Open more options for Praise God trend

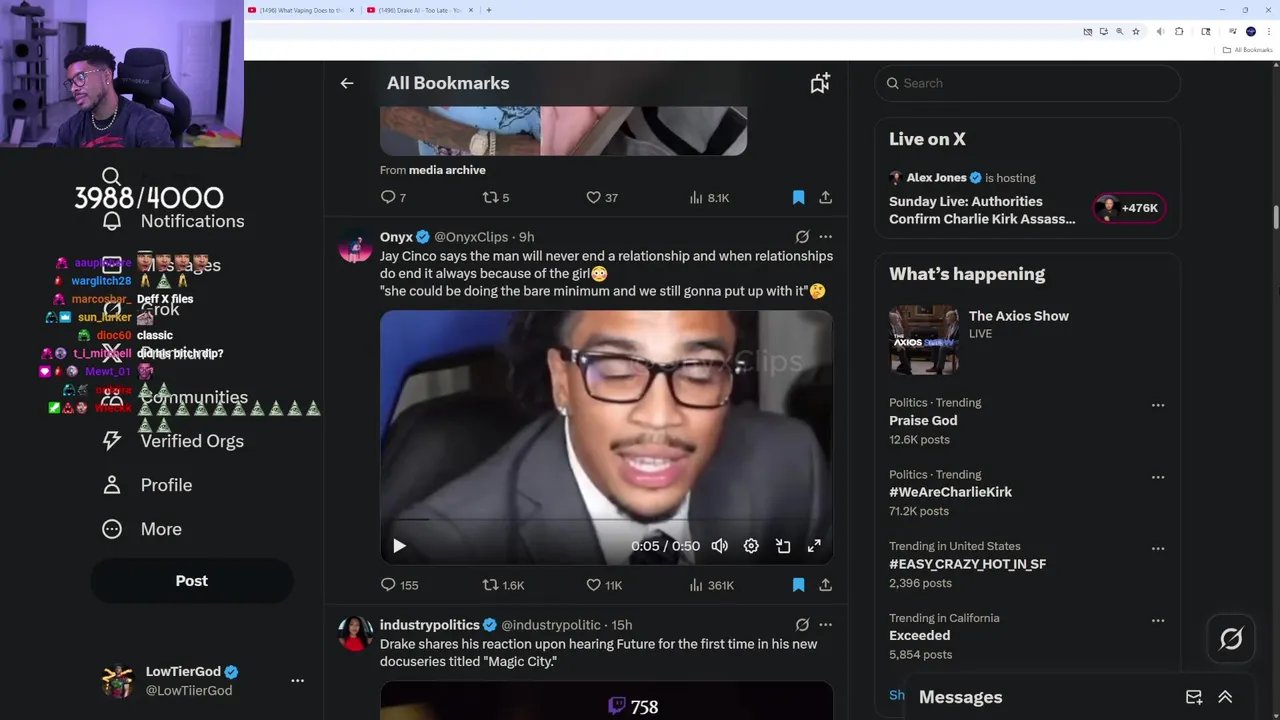pyautogui.click(x=1158, y=405)
